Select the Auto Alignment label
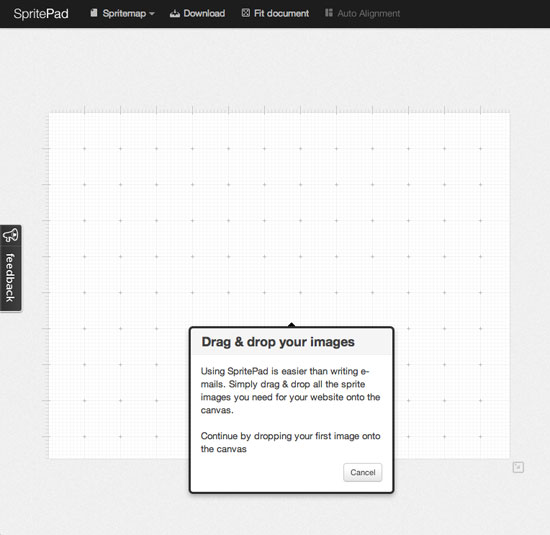 point(369,14)
